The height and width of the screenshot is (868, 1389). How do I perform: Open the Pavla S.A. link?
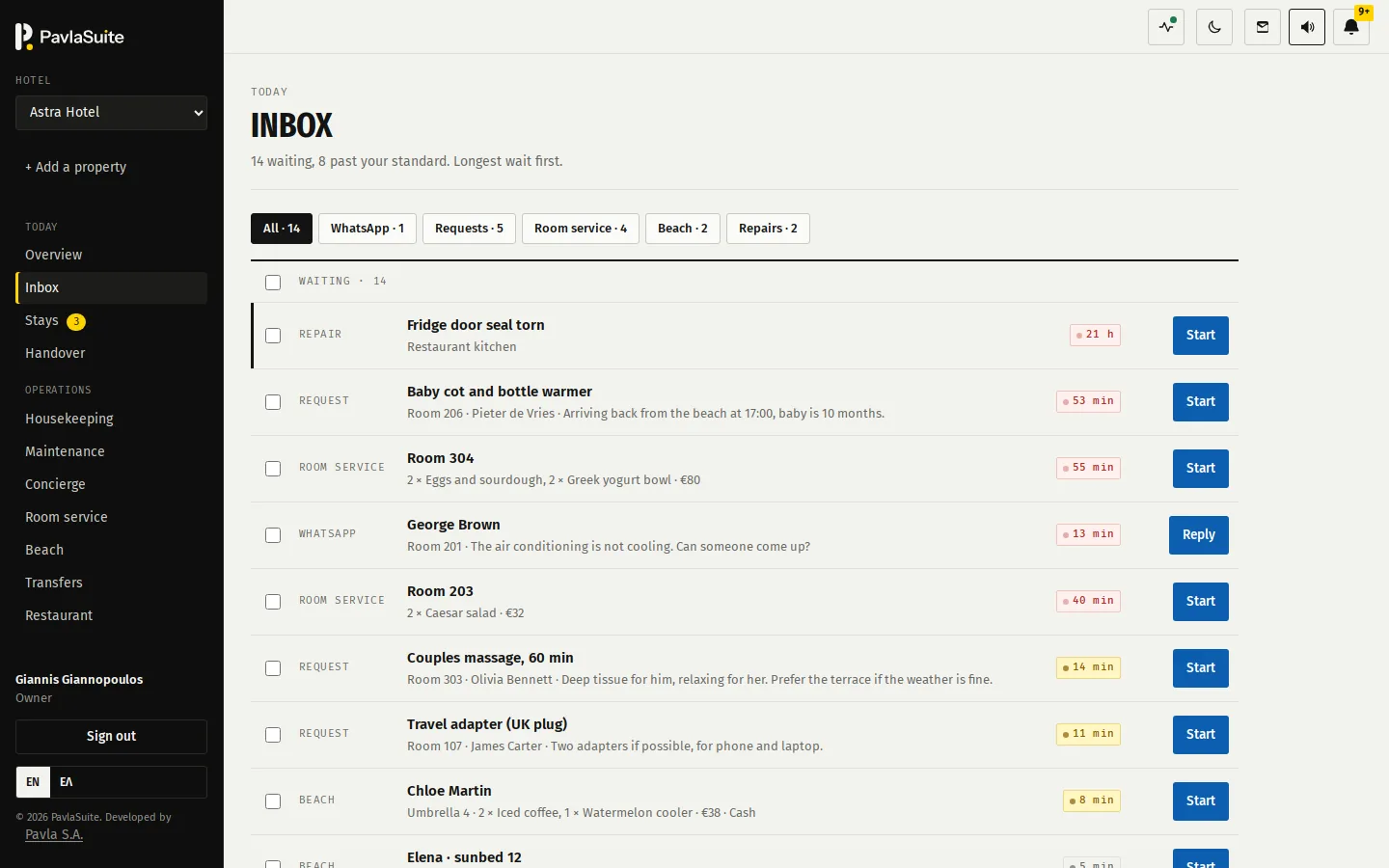point(54,835)
